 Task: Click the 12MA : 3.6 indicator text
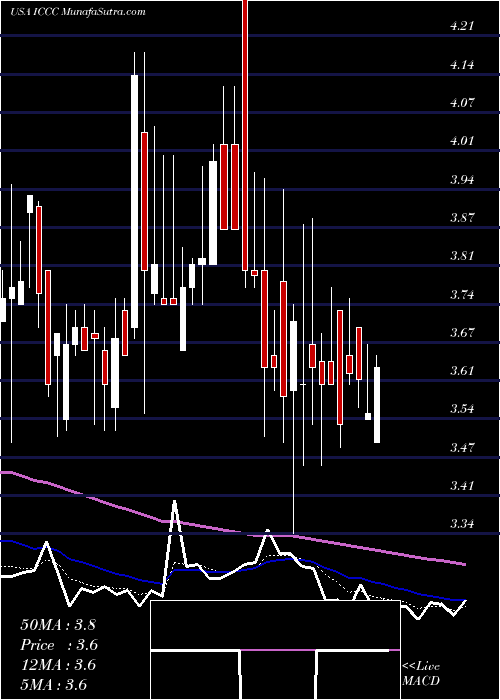coord(58,665)
